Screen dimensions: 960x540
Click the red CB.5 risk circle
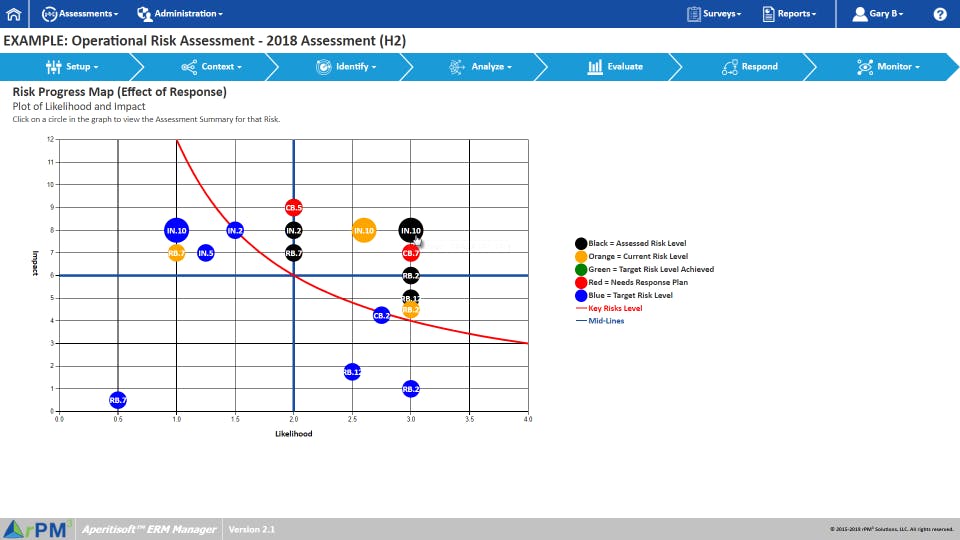click(293, 208)
